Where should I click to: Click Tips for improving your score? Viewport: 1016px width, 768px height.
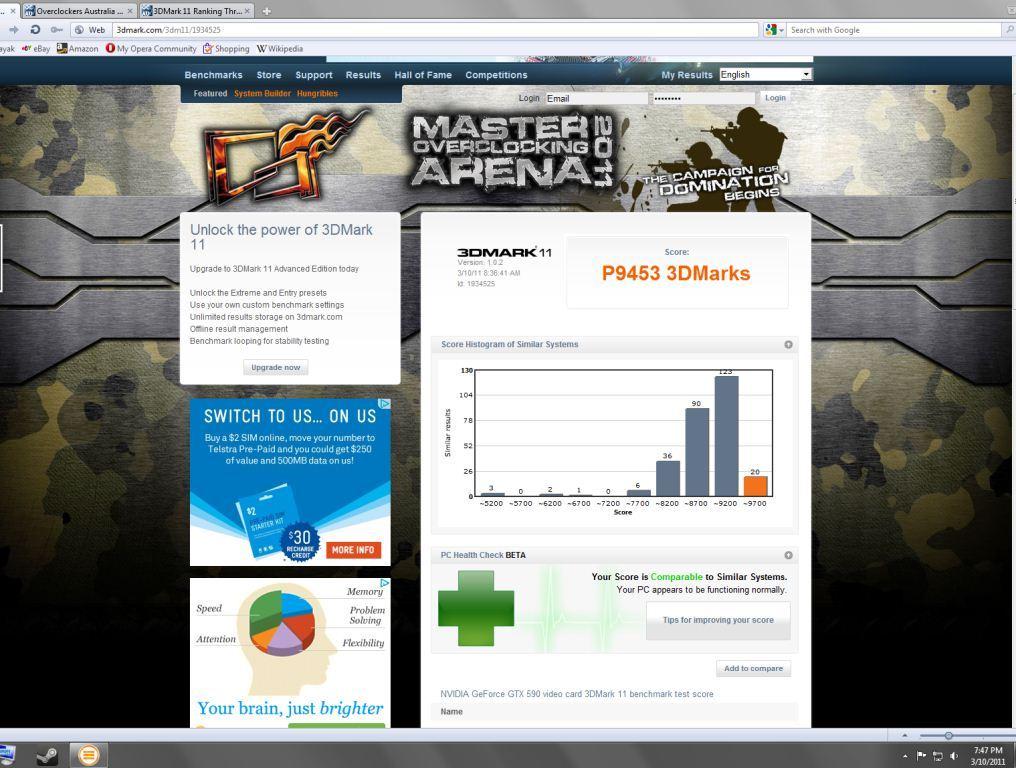point(718,620)
